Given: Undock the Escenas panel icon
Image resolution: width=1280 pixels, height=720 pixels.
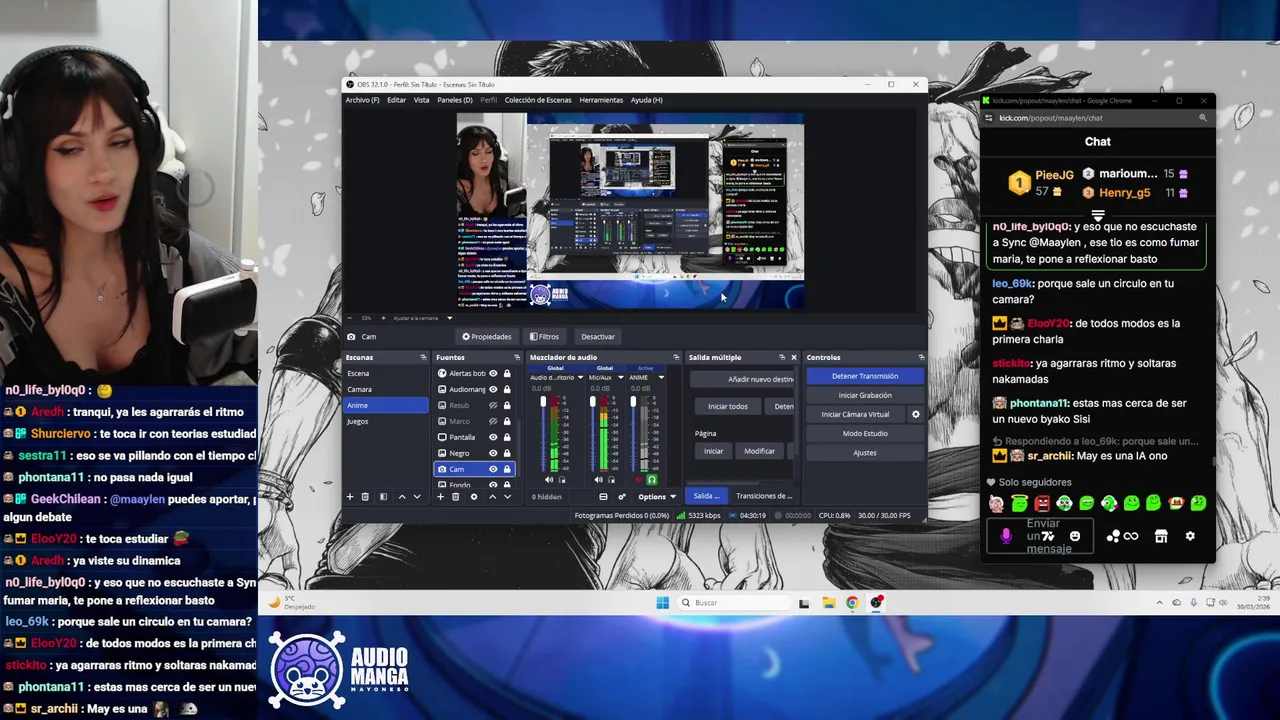Looking at the screenshot, I should tap(423, 357).
